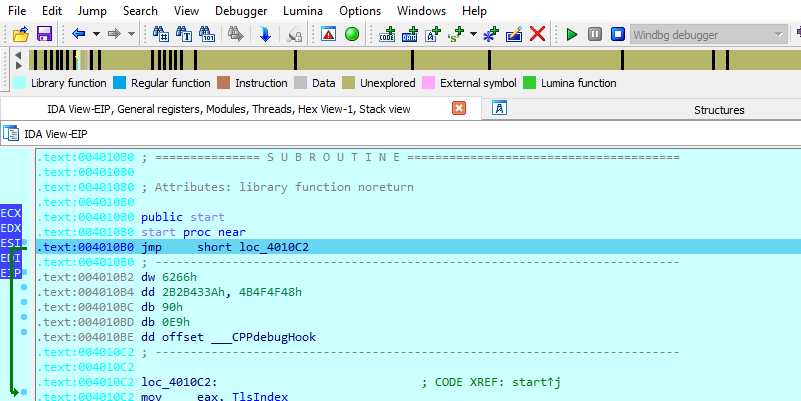
Task: Expand the back arrow history dropdown
Action: 96,34
